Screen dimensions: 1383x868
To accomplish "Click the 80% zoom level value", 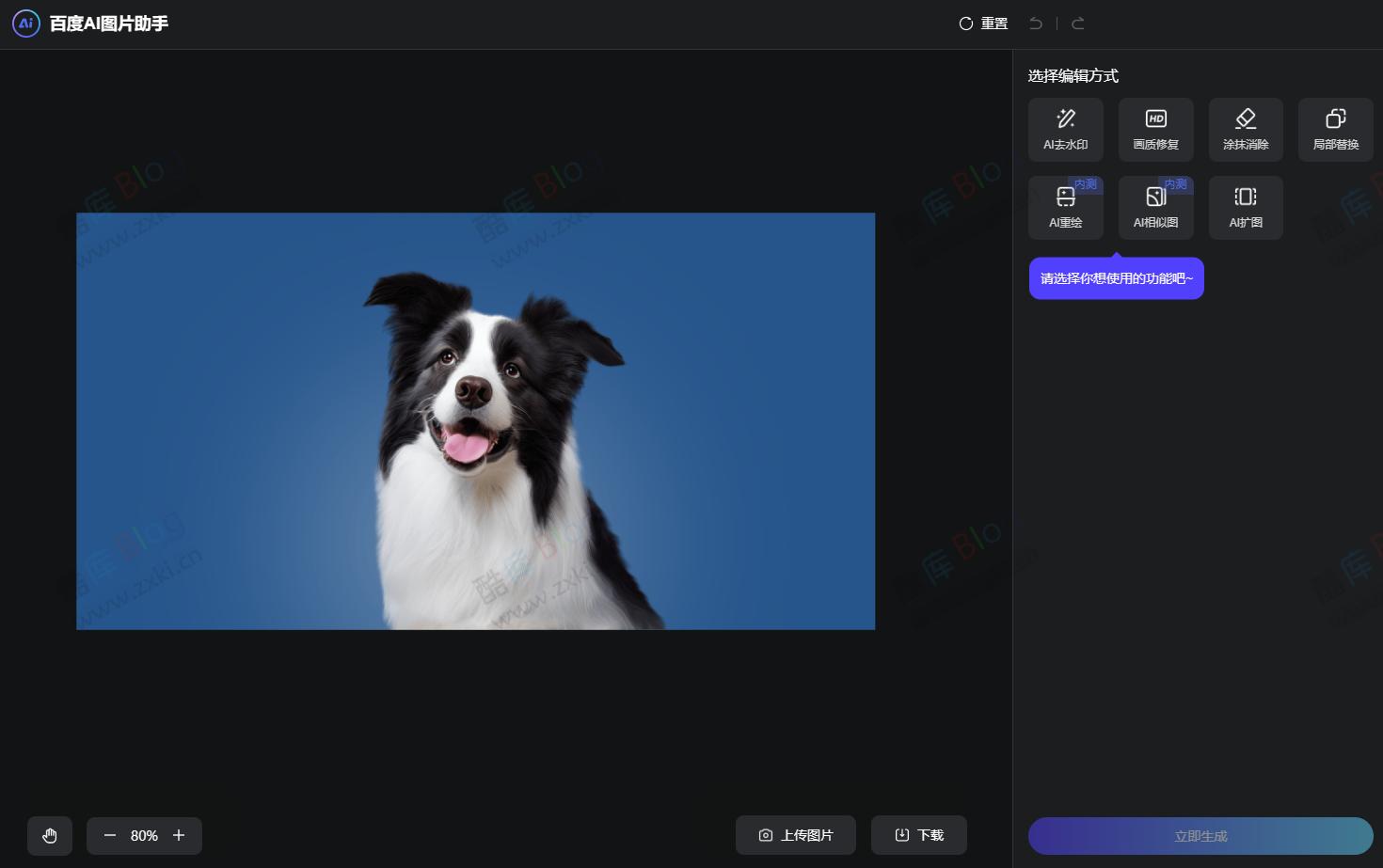I will (144, 835).
